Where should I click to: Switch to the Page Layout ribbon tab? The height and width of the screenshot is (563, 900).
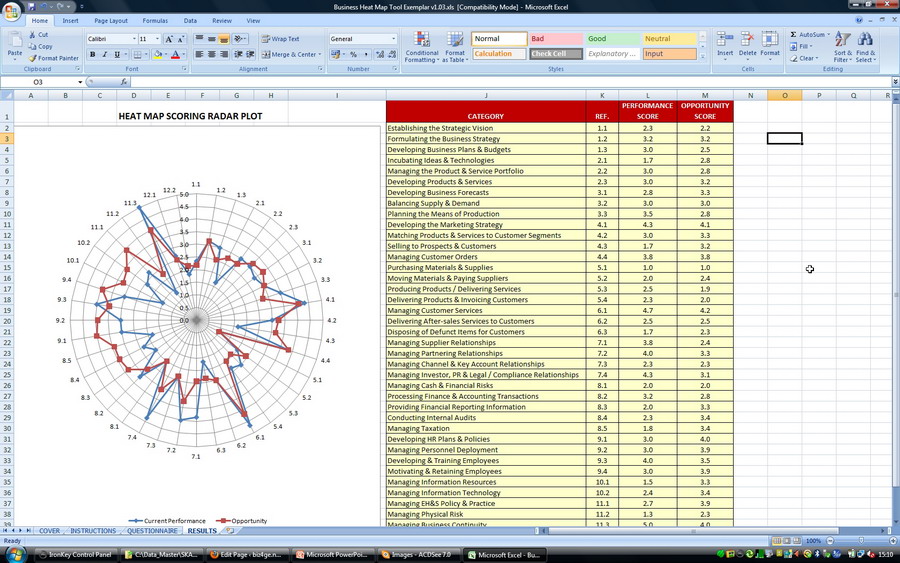tap(111, 21)
